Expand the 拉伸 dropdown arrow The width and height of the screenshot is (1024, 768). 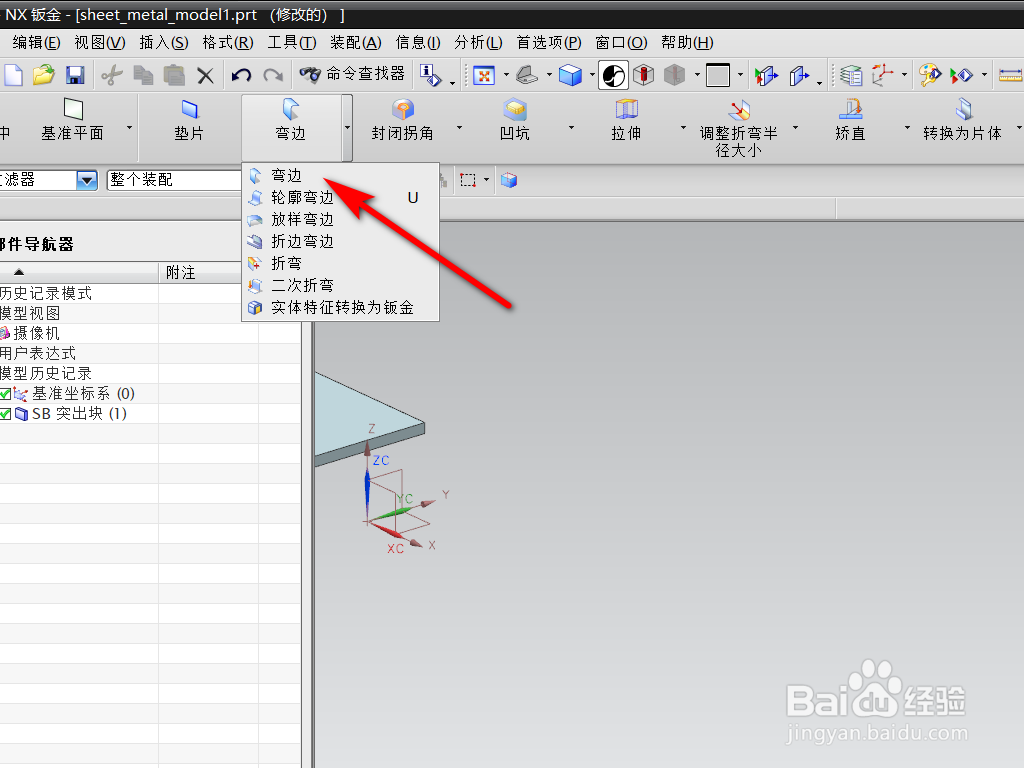683,127
